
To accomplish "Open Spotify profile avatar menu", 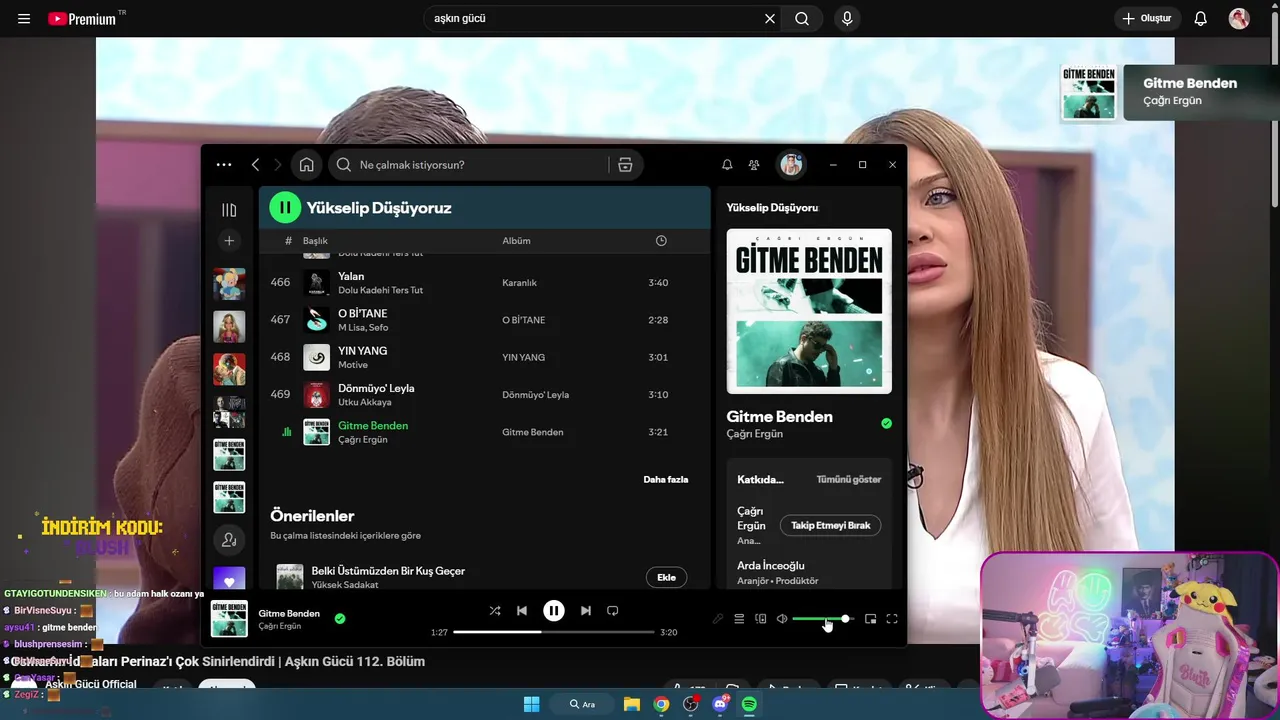I will point(791,165).
